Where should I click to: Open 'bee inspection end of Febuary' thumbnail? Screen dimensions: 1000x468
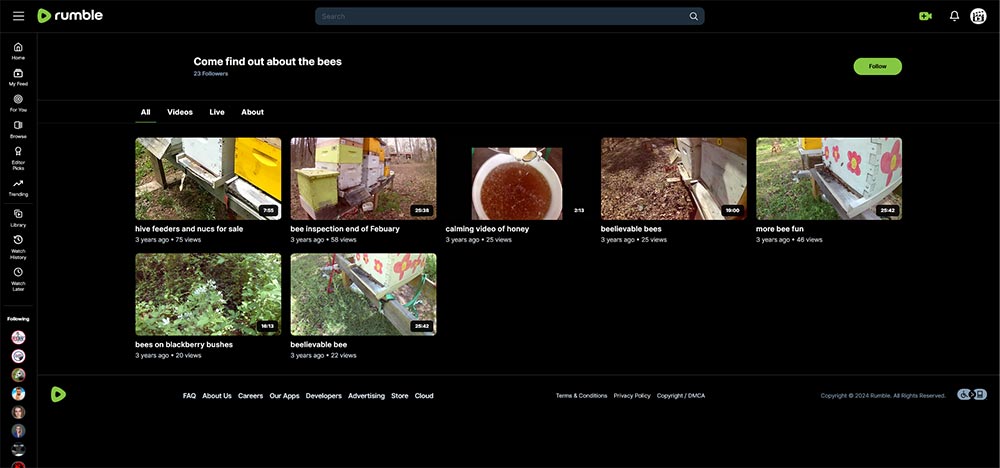[x=364, y=179]
